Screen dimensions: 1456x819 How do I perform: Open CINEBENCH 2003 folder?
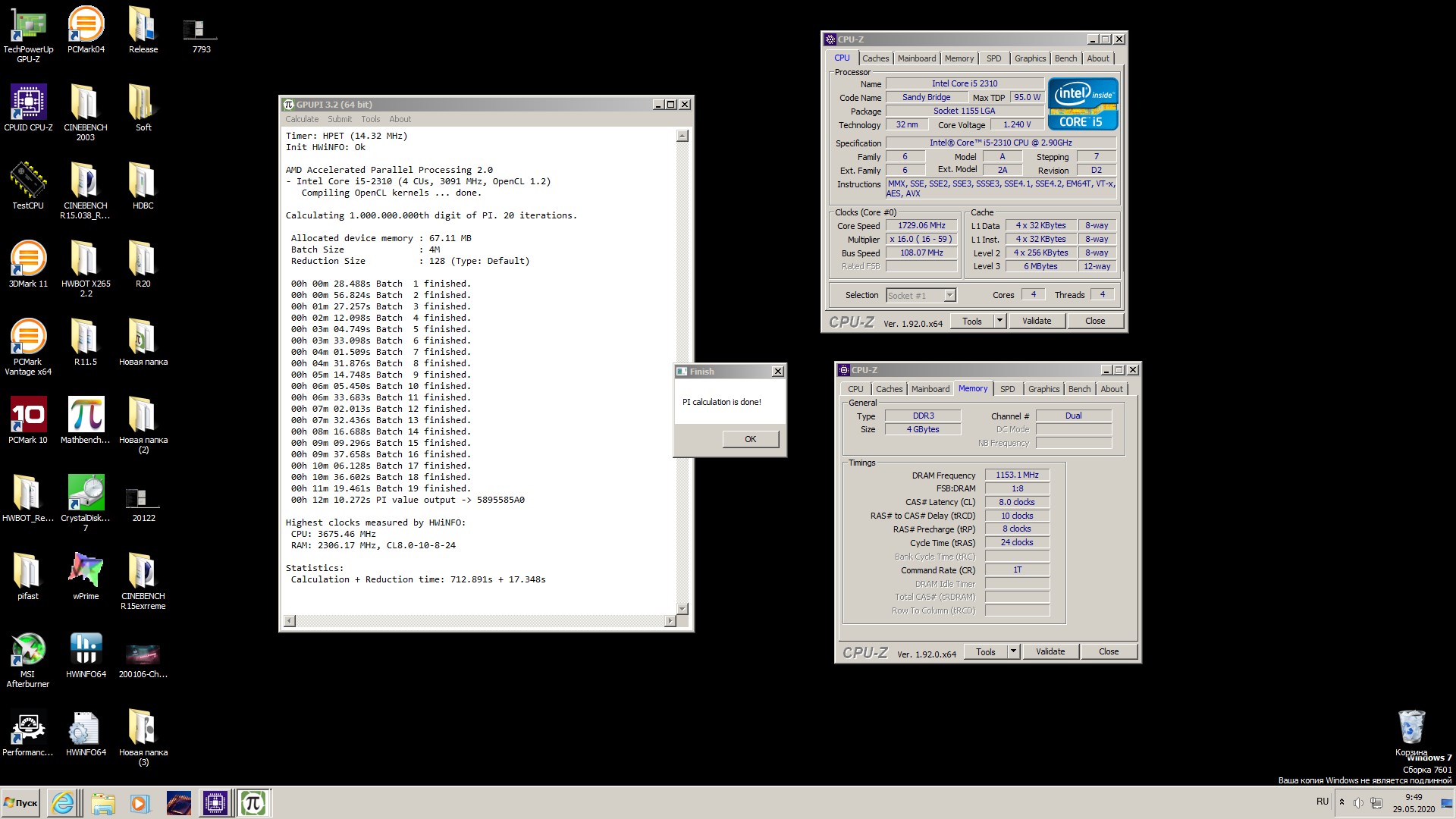pyautogui.click(x=86, y=112)
